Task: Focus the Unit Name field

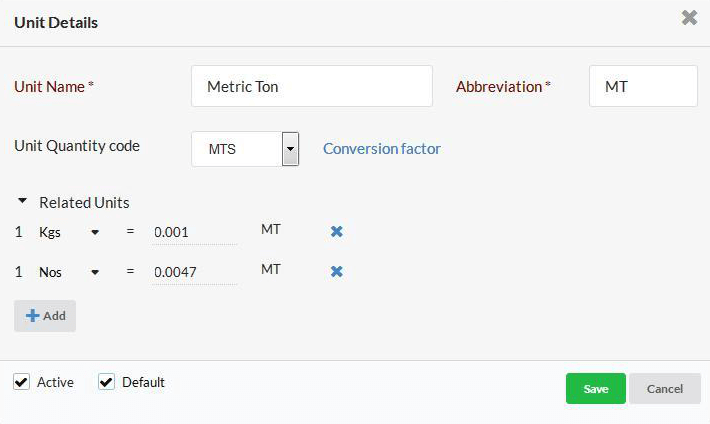Action: [312, 86]
